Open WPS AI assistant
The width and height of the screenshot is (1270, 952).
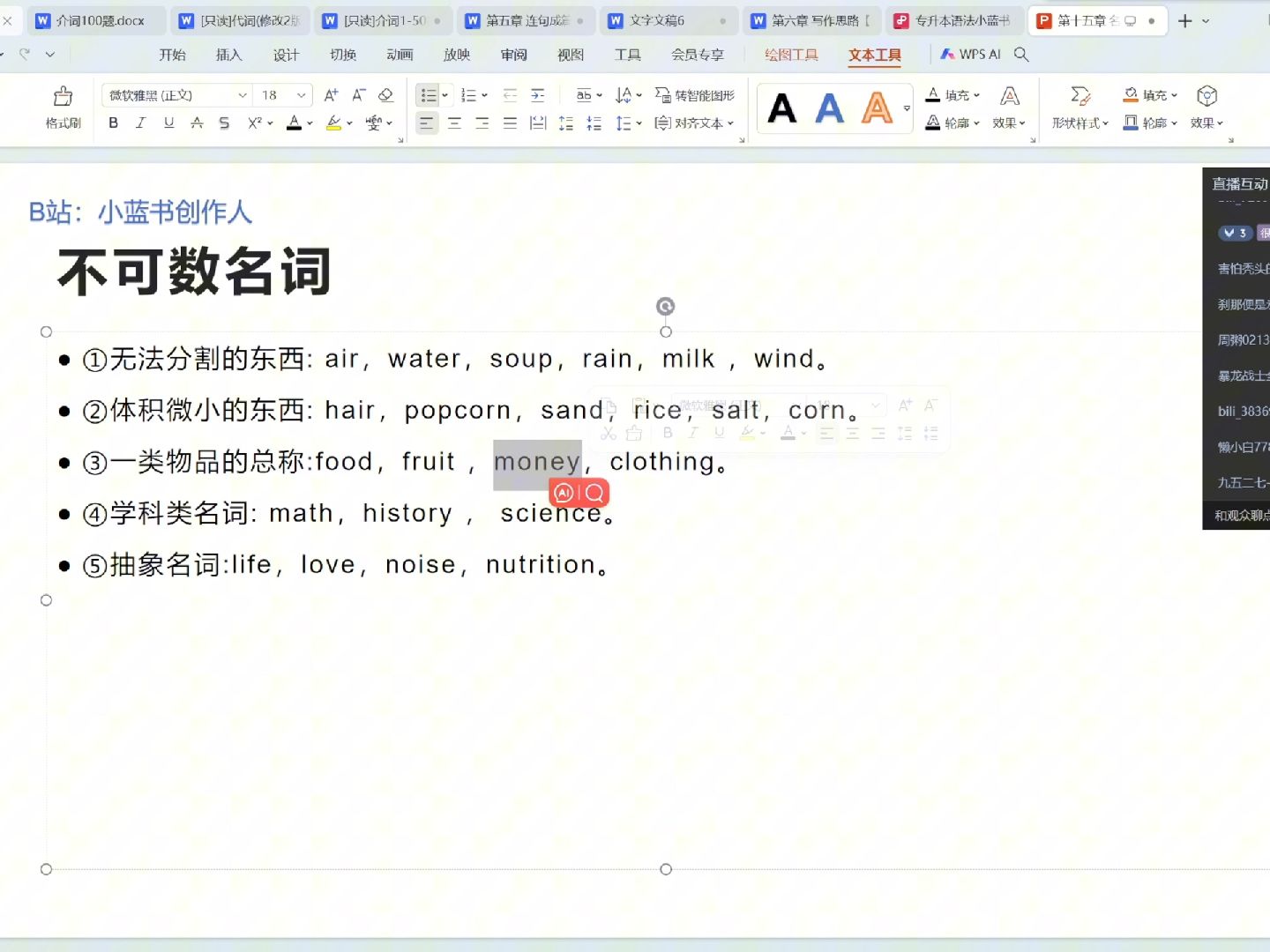point(970,55)
